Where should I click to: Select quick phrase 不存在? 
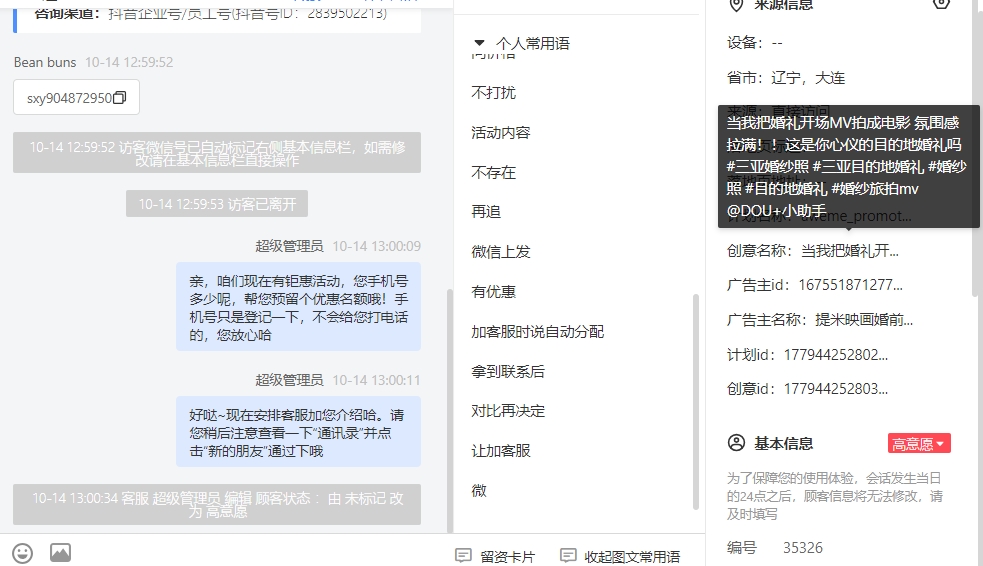coord(493,172)
